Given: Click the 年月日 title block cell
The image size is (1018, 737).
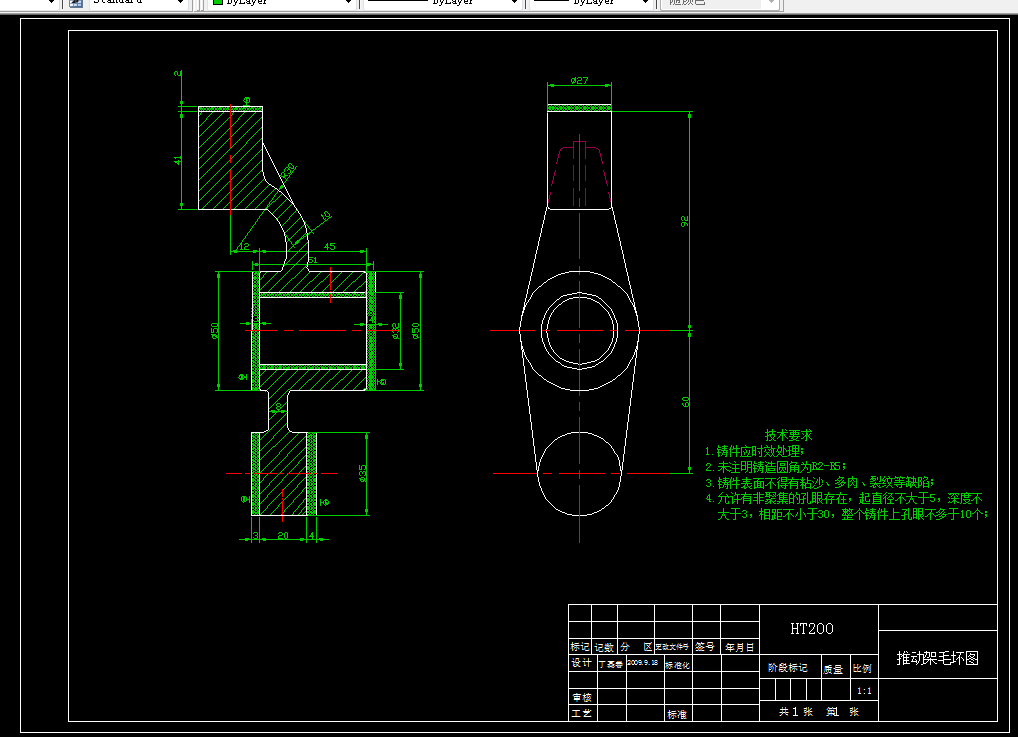Looking at the screenshot, I should [739, 647].
